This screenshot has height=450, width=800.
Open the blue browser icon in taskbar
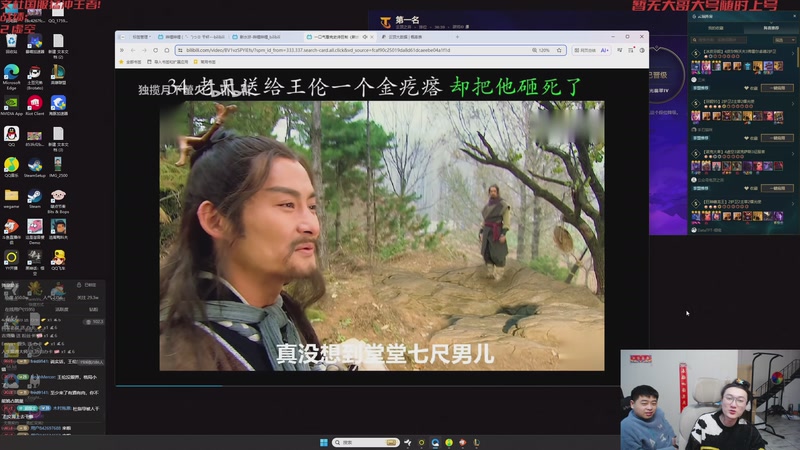tap(435, 442)
